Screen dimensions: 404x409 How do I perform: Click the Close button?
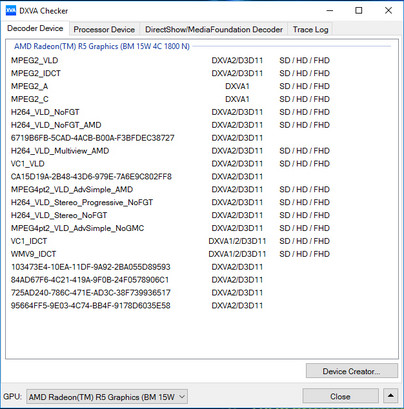point(340,396)
